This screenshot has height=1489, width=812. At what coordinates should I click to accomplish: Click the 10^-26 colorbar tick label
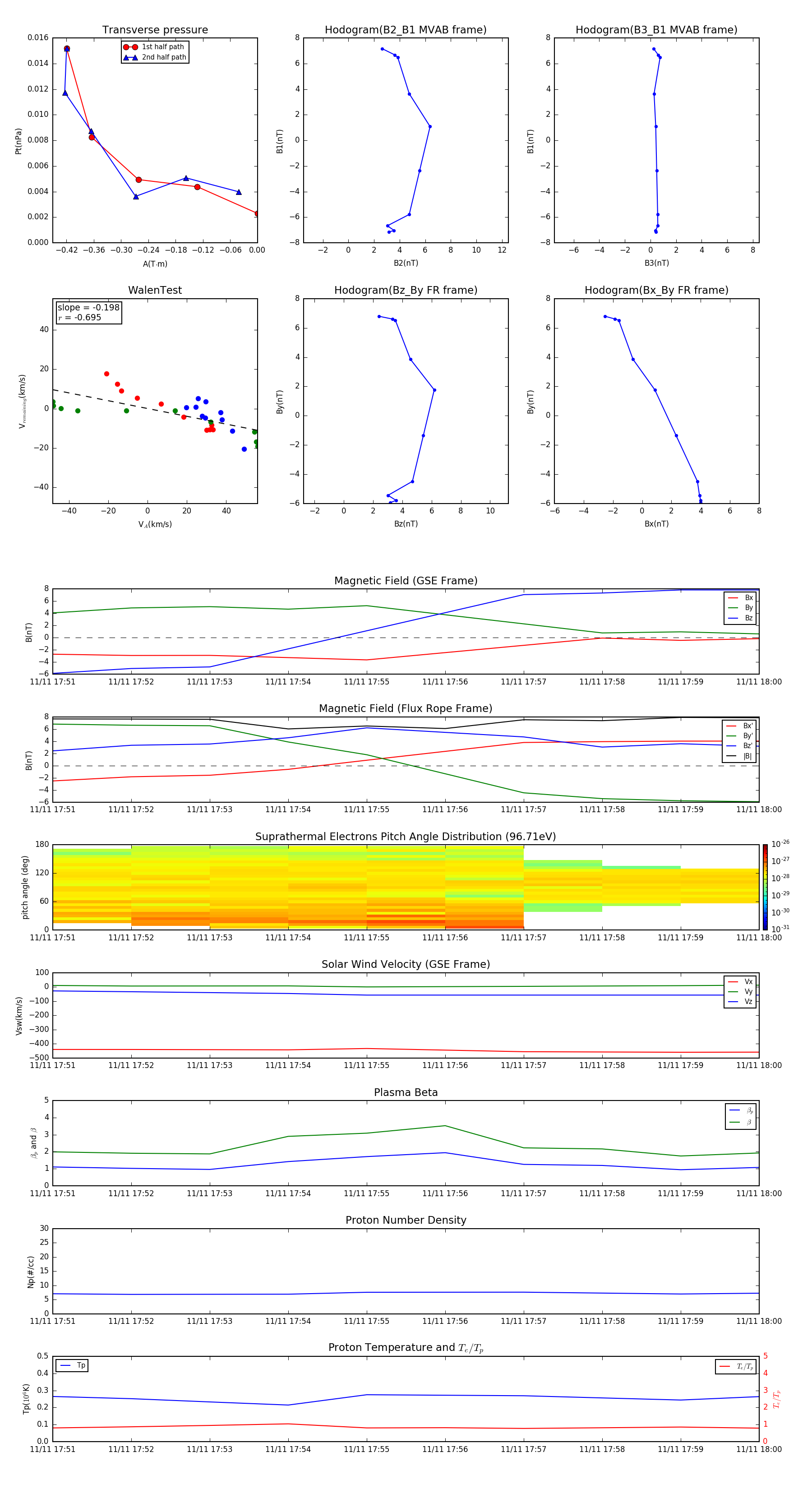pyautogui.click(x=780, y=844)
